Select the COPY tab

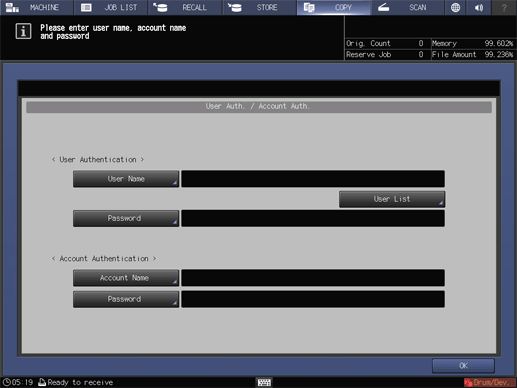tap(334, 7)
